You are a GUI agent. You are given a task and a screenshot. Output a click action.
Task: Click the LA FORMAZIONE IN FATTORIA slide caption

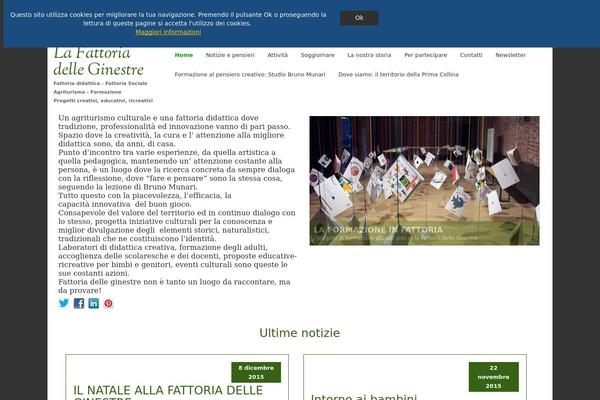(x=378, y=230)
